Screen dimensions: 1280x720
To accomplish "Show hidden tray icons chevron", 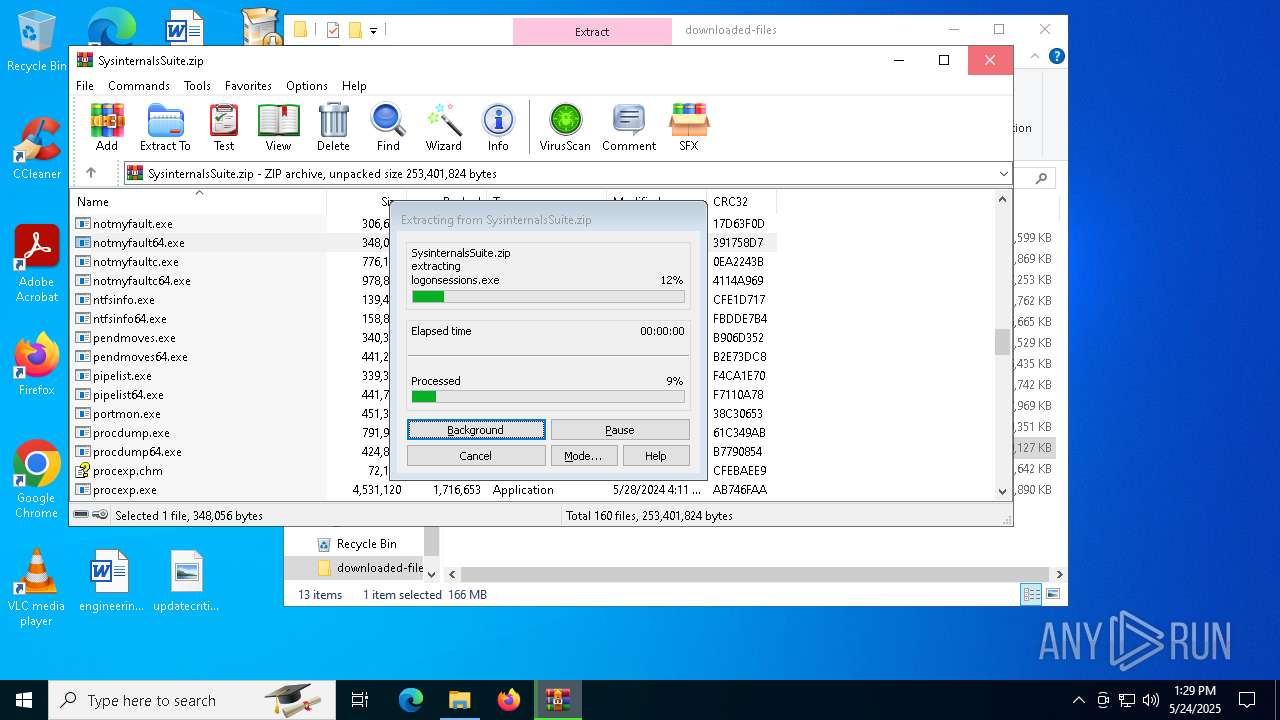I will (x=1078, y=700).
